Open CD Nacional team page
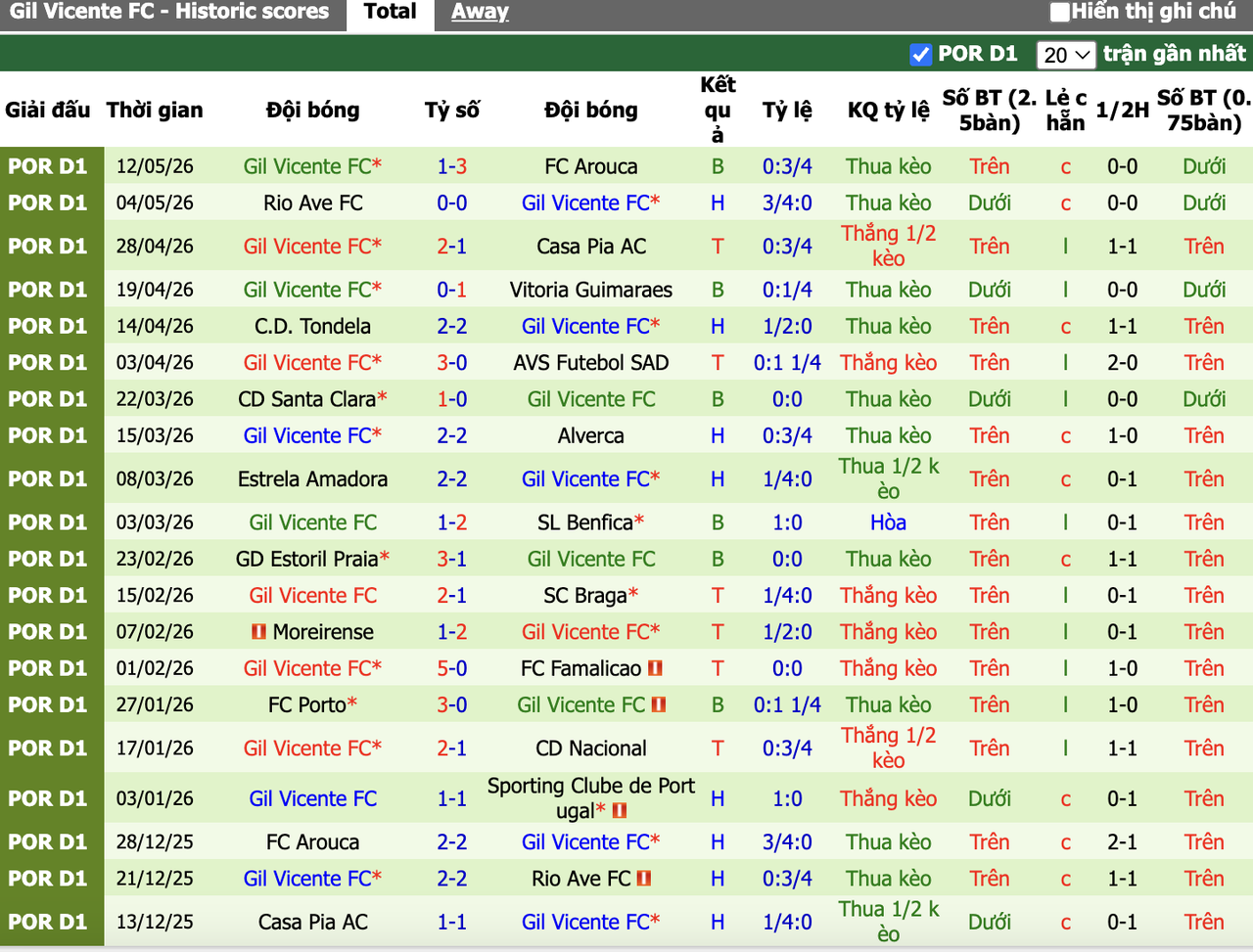This screenshot has width=1253, height=952. [591, 748]
